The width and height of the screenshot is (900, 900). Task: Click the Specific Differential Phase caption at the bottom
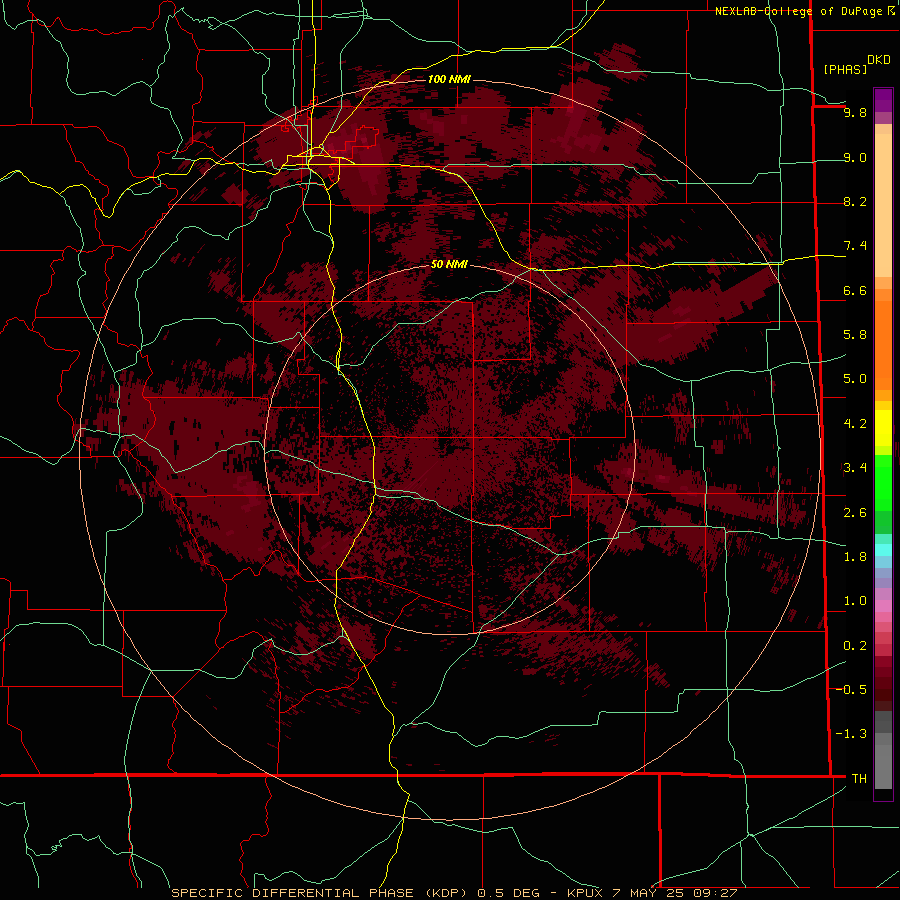[454, 893]
